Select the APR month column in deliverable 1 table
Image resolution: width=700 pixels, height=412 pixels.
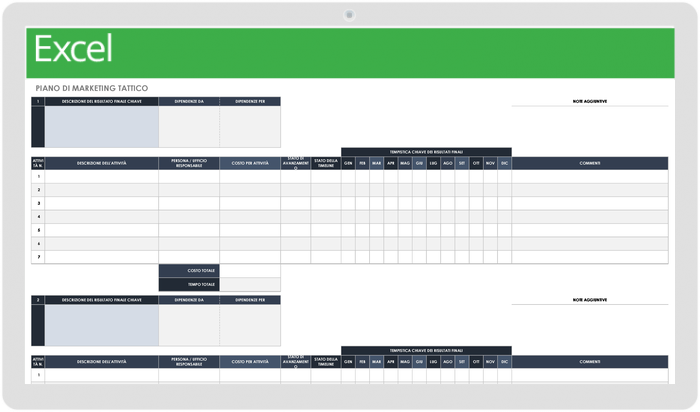point(391,163)
